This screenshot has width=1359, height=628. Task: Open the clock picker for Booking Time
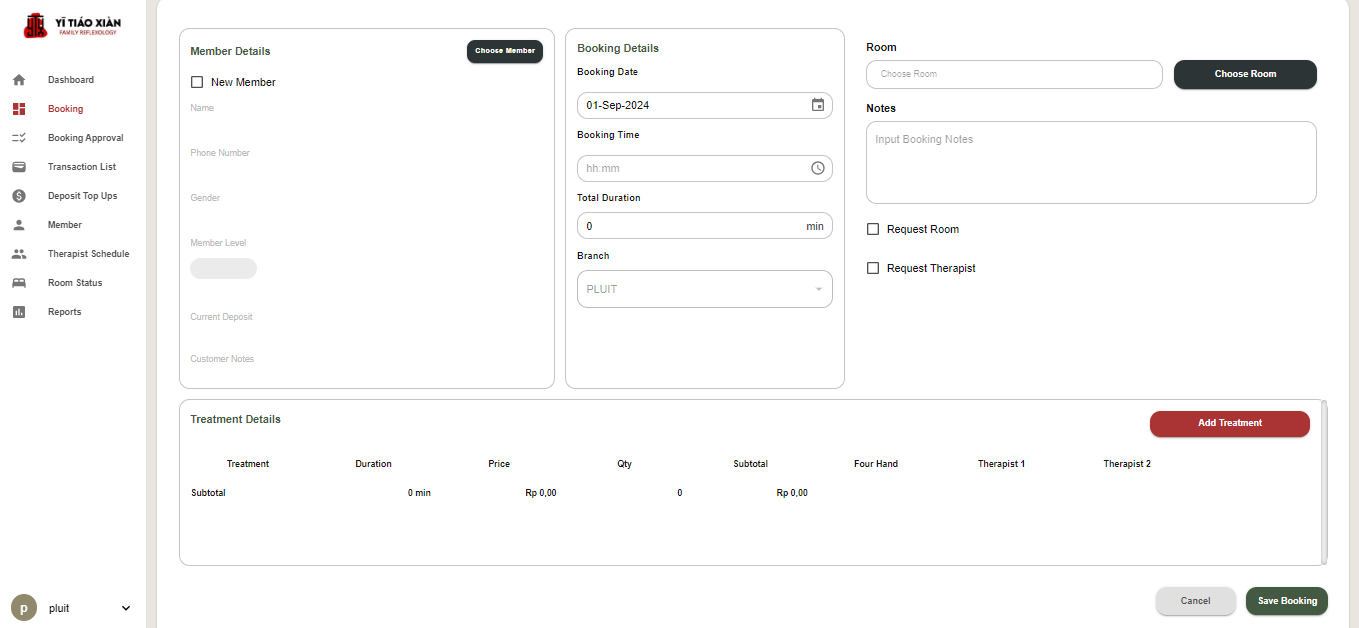pyautogui.click(x=817, y=168)
